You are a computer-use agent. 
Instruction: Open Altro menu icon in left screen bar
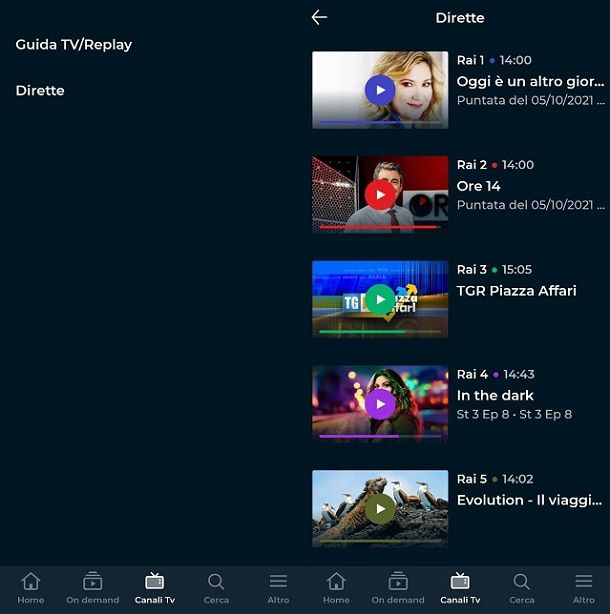click(278, 581)
